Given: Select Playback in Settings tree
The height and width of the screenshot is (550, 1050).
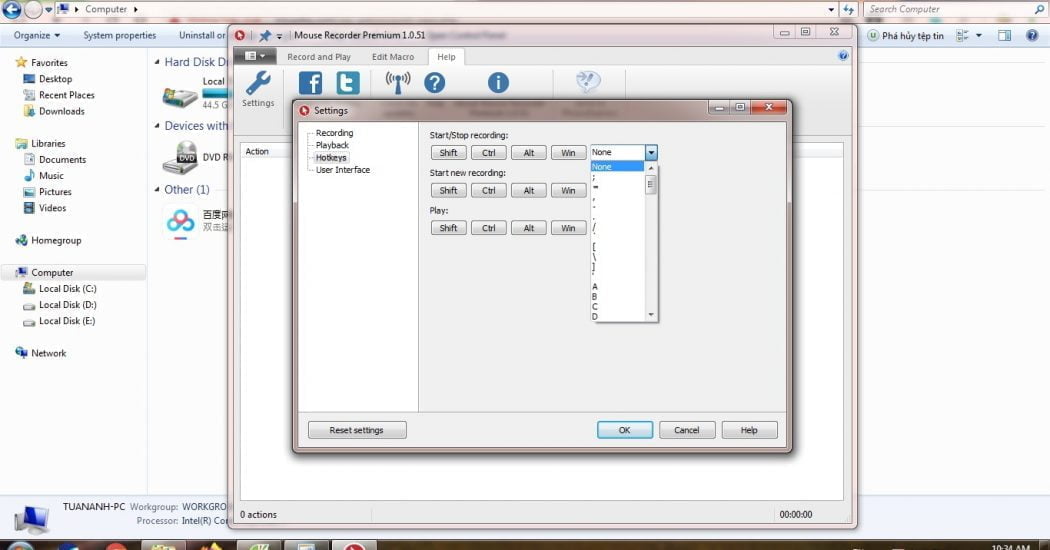Looking at the screenshot, I should [332, 145].
